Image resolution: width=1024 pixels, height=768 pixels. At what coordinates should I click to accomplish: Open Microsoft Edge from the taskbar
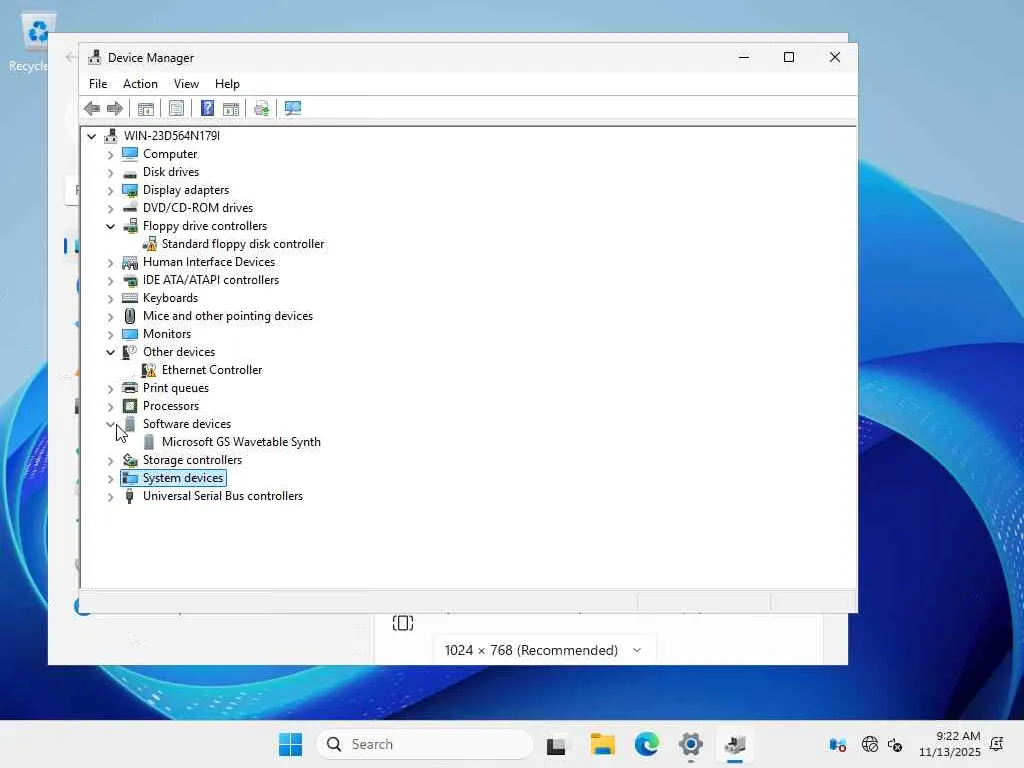tap(647, 744)
